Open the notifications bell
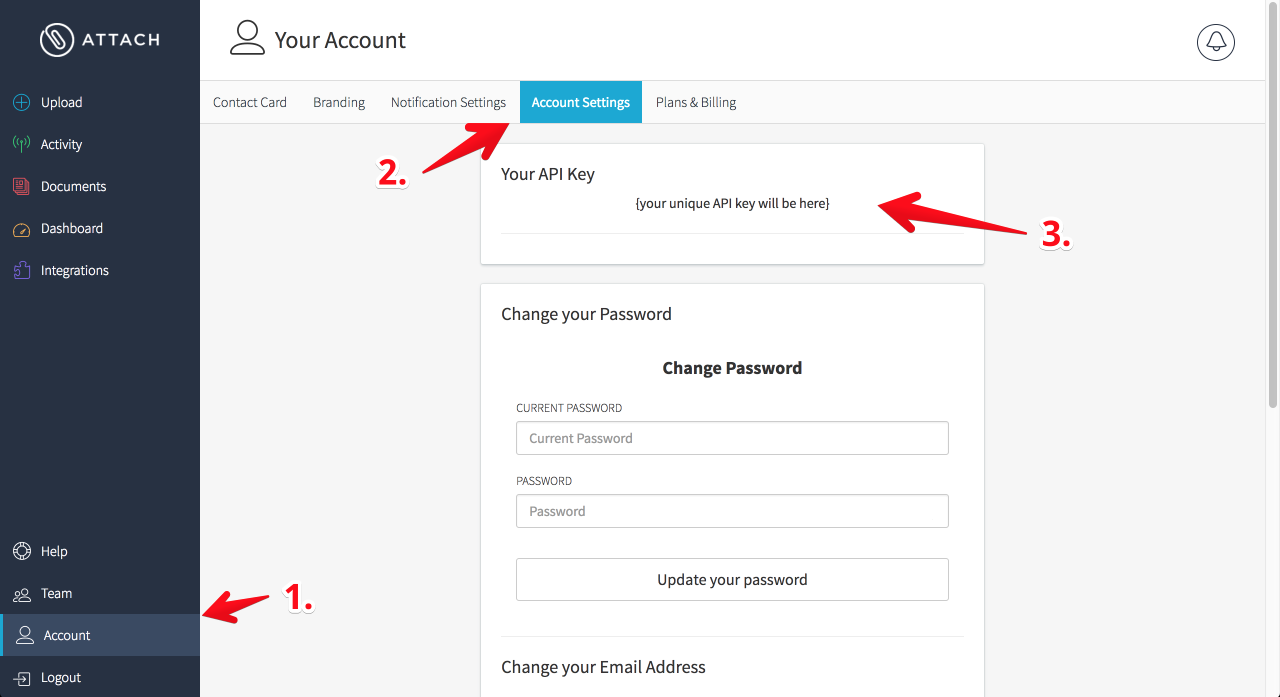This screenshot has width=1280, height=697. coord(1215,42)
